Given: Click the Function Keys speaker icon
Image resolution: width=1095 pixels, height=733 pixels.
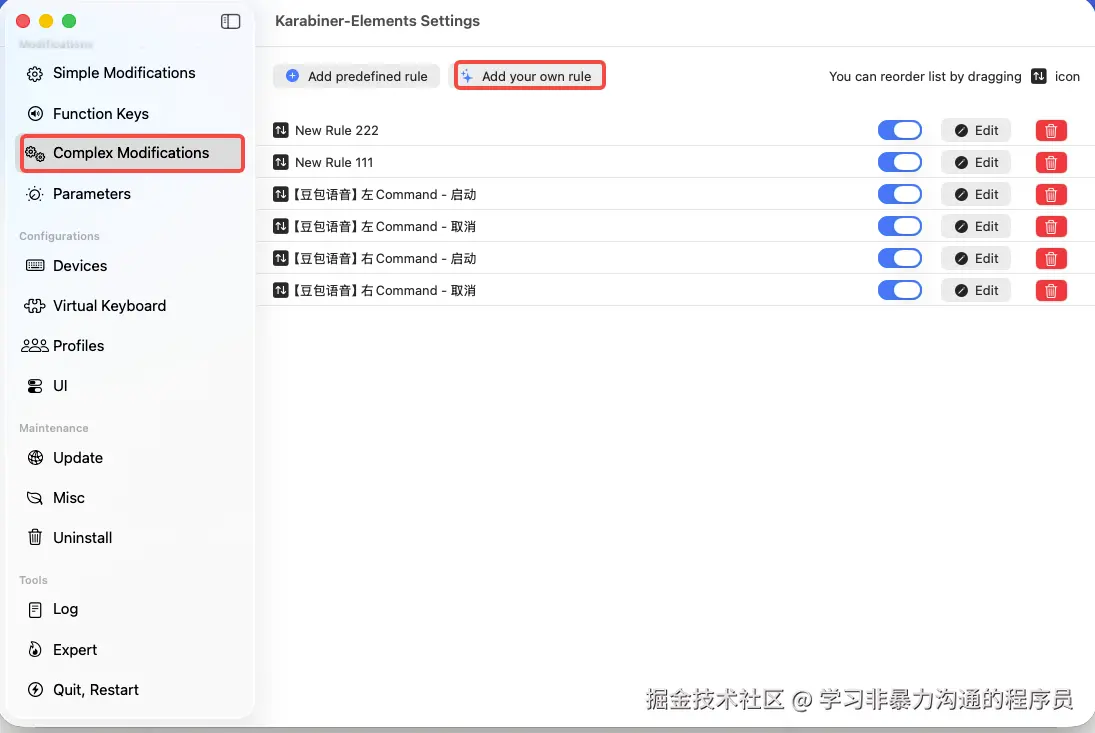Looking at the screenshot, I should 35,113.
